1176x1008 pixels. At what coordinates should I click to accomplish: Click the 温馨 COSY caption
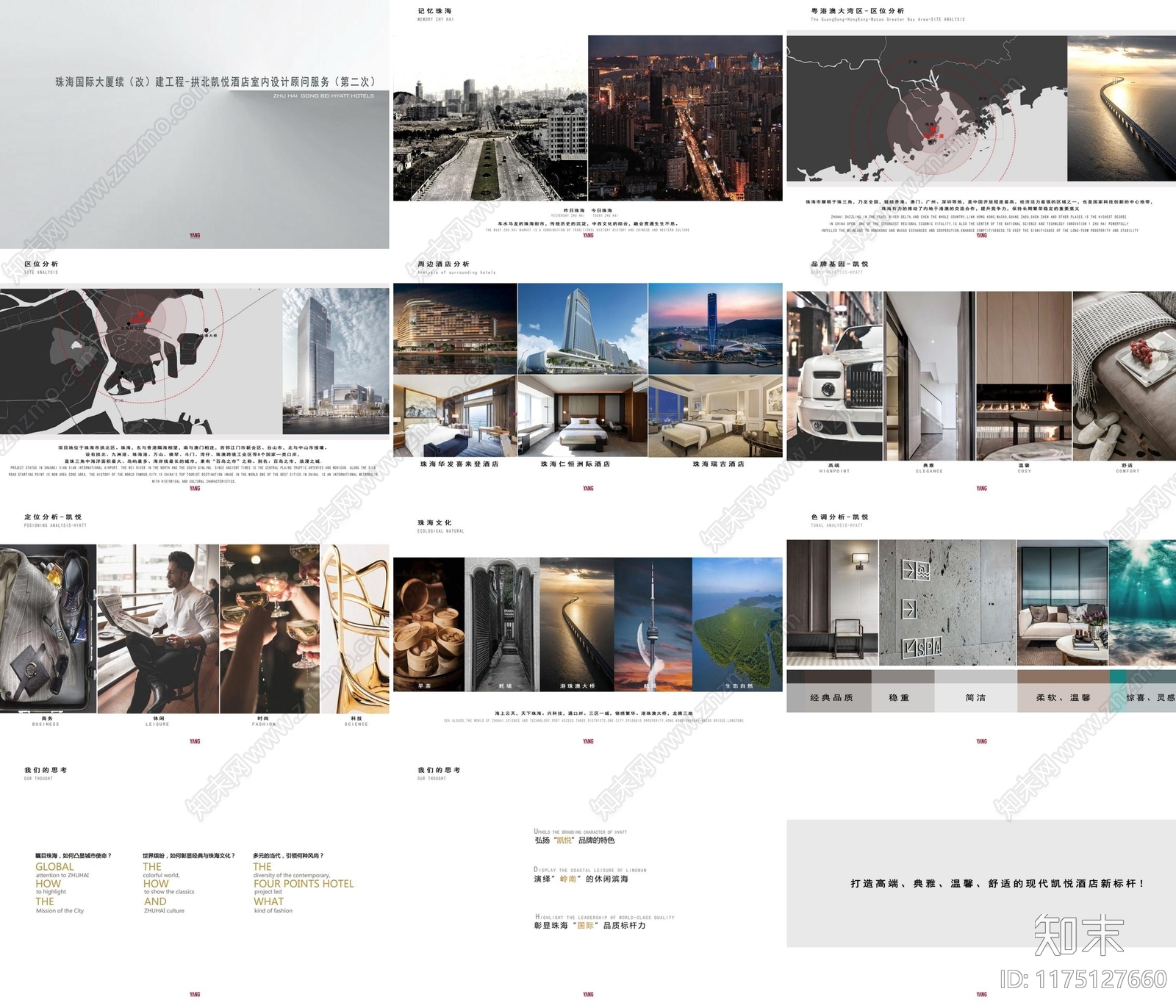[1024, 468]
